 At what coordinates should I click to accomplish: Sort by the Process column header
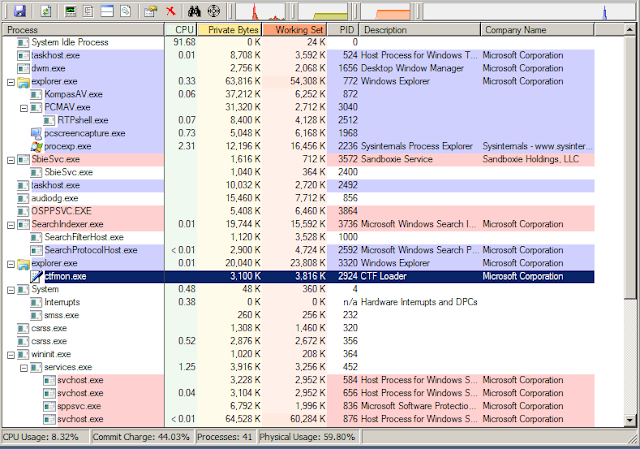pos(83,30)
